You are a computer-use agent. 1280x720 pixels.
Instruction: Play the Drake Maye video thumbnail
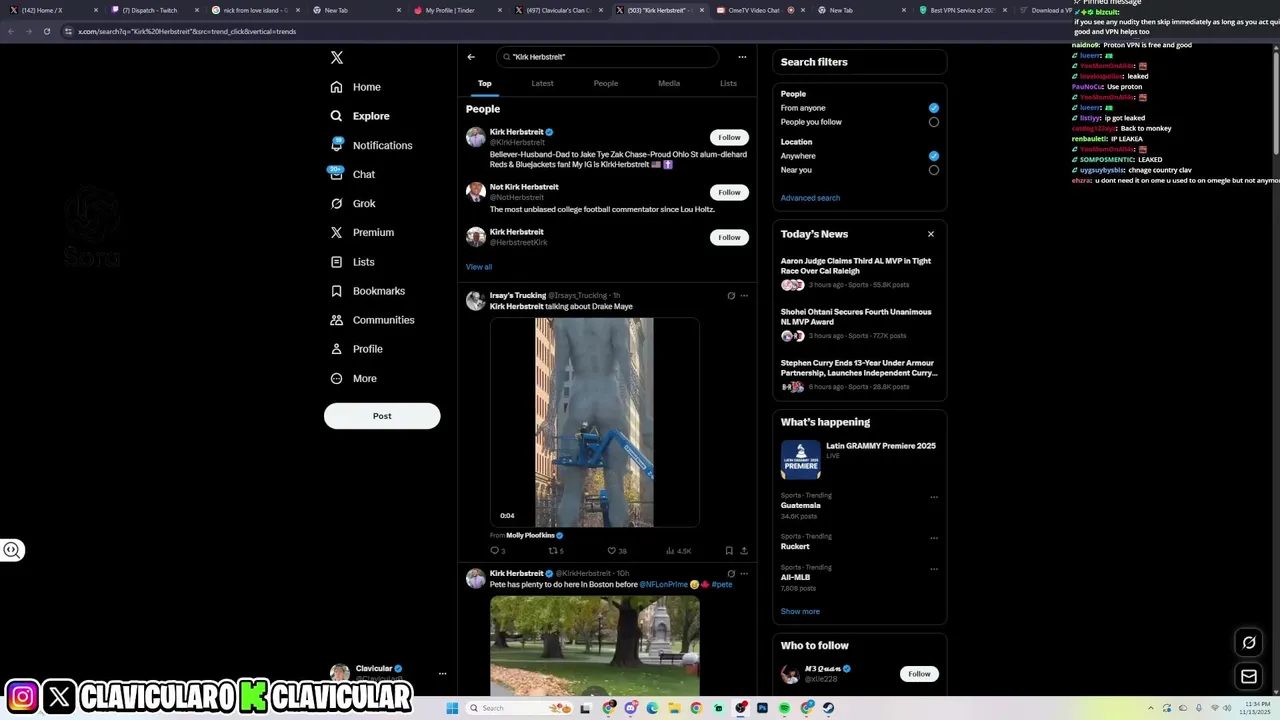594,423
